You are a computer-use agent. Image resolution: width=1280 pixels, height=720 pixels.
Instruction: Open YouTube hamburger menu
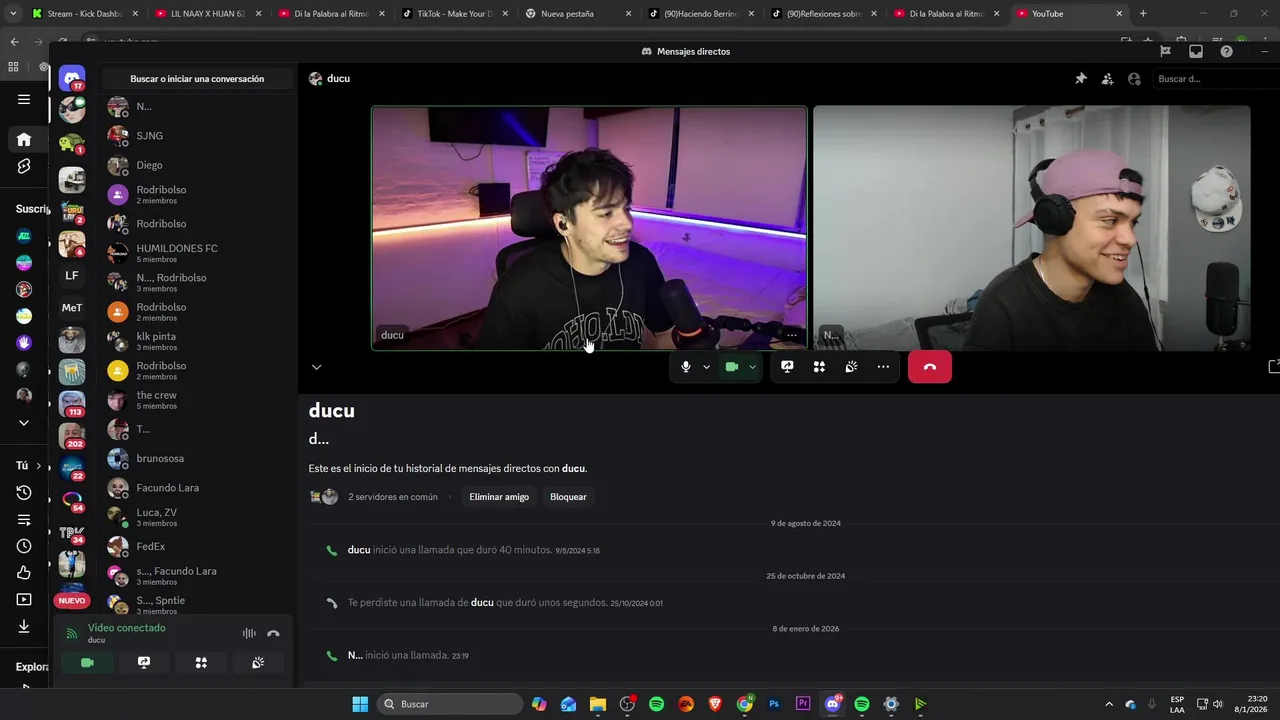[24, 99]
